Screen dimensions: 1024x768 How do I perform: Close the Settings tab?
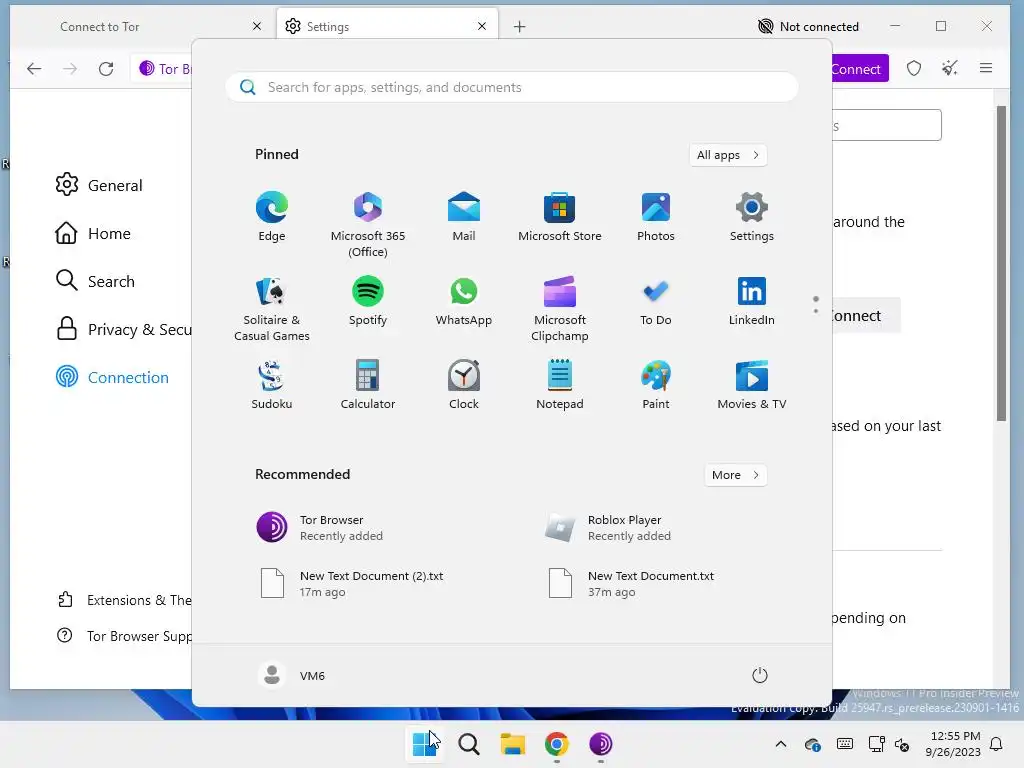tap(482, 26)
